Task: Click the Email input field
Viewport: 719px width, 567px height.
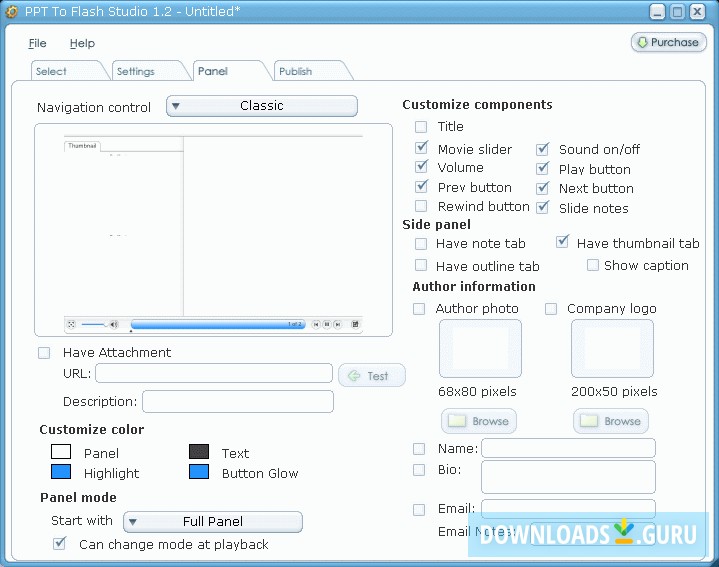Action: tap(568, 508)
